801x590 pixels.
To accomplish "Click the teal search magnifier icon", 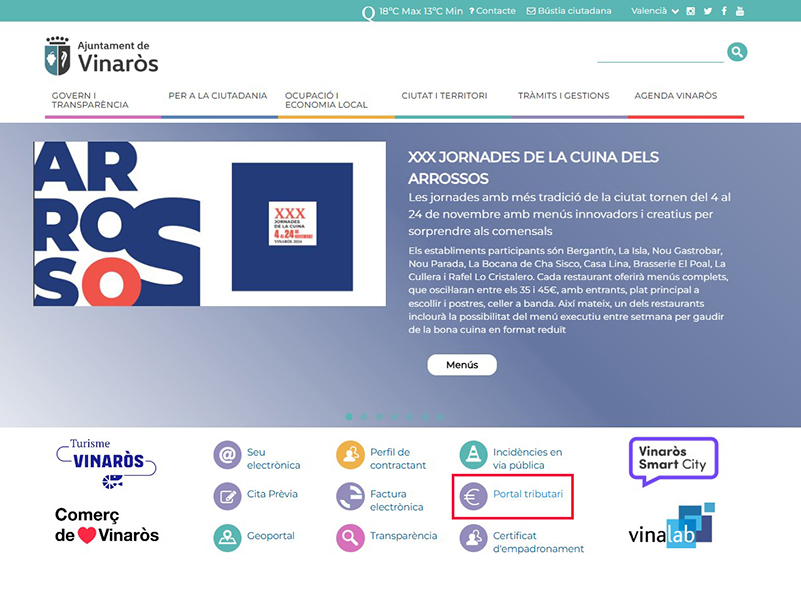I will click(737, 52).
